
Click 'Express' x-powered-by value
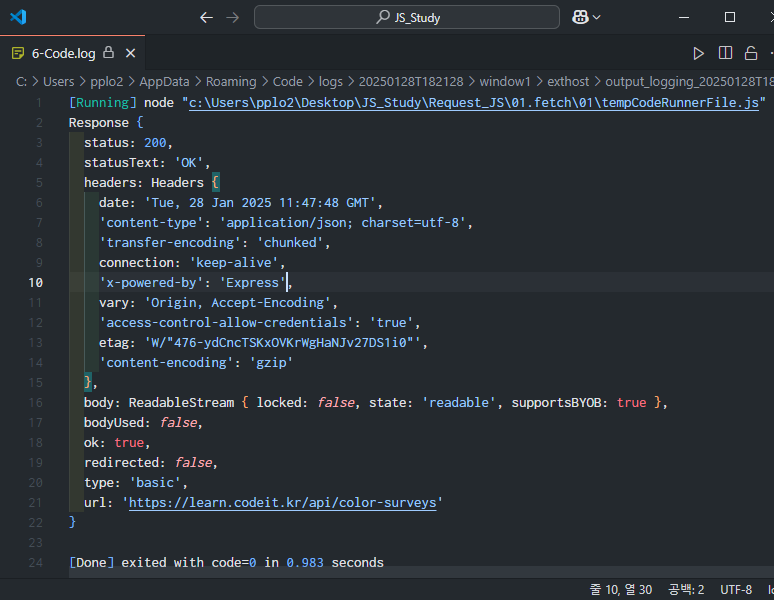253,283
